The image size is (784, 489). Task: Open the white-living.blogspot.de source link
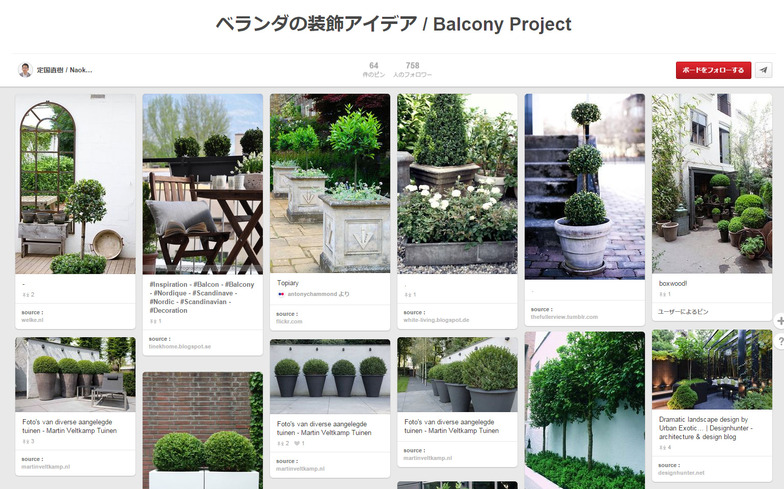[x=436, y=320]
